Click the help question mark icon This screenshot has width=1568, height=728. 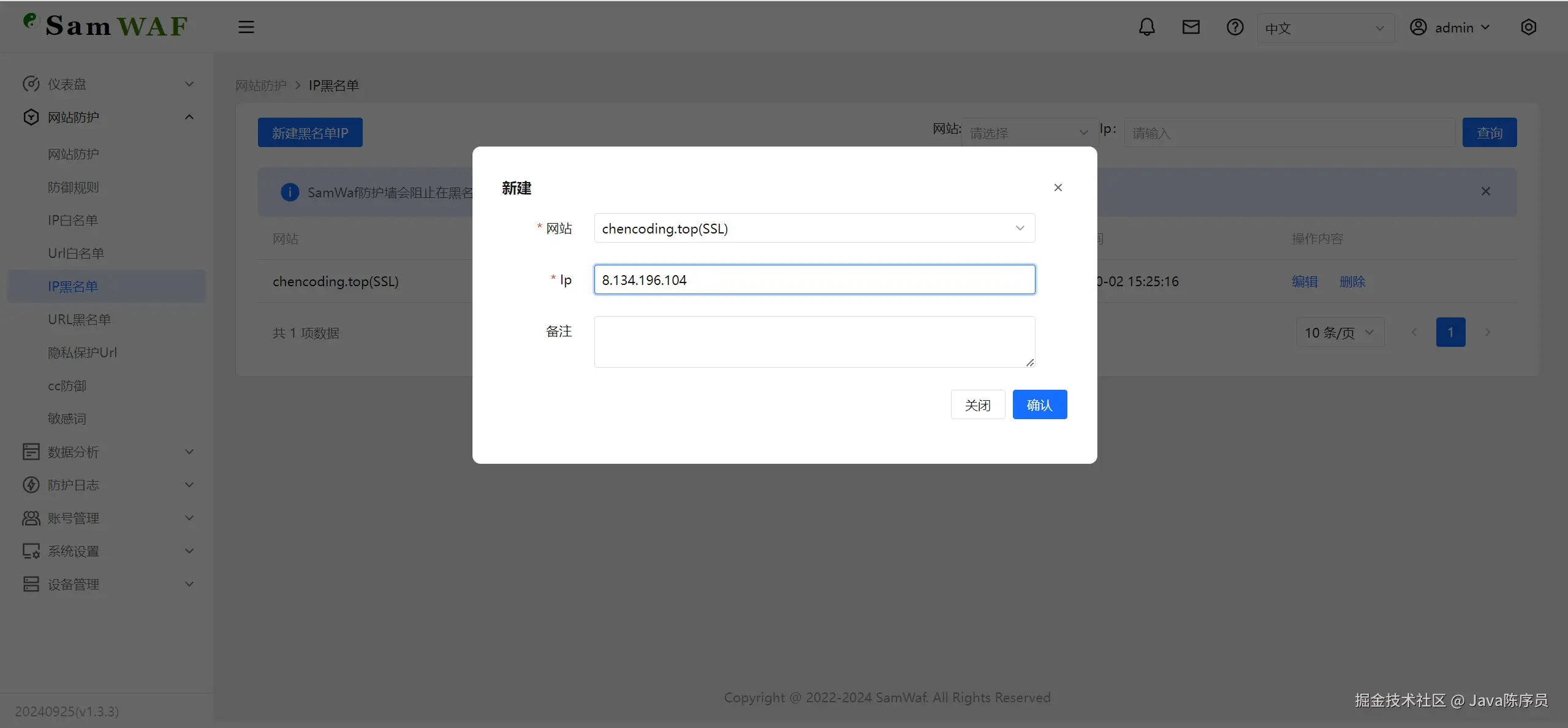pos(1235,27)
